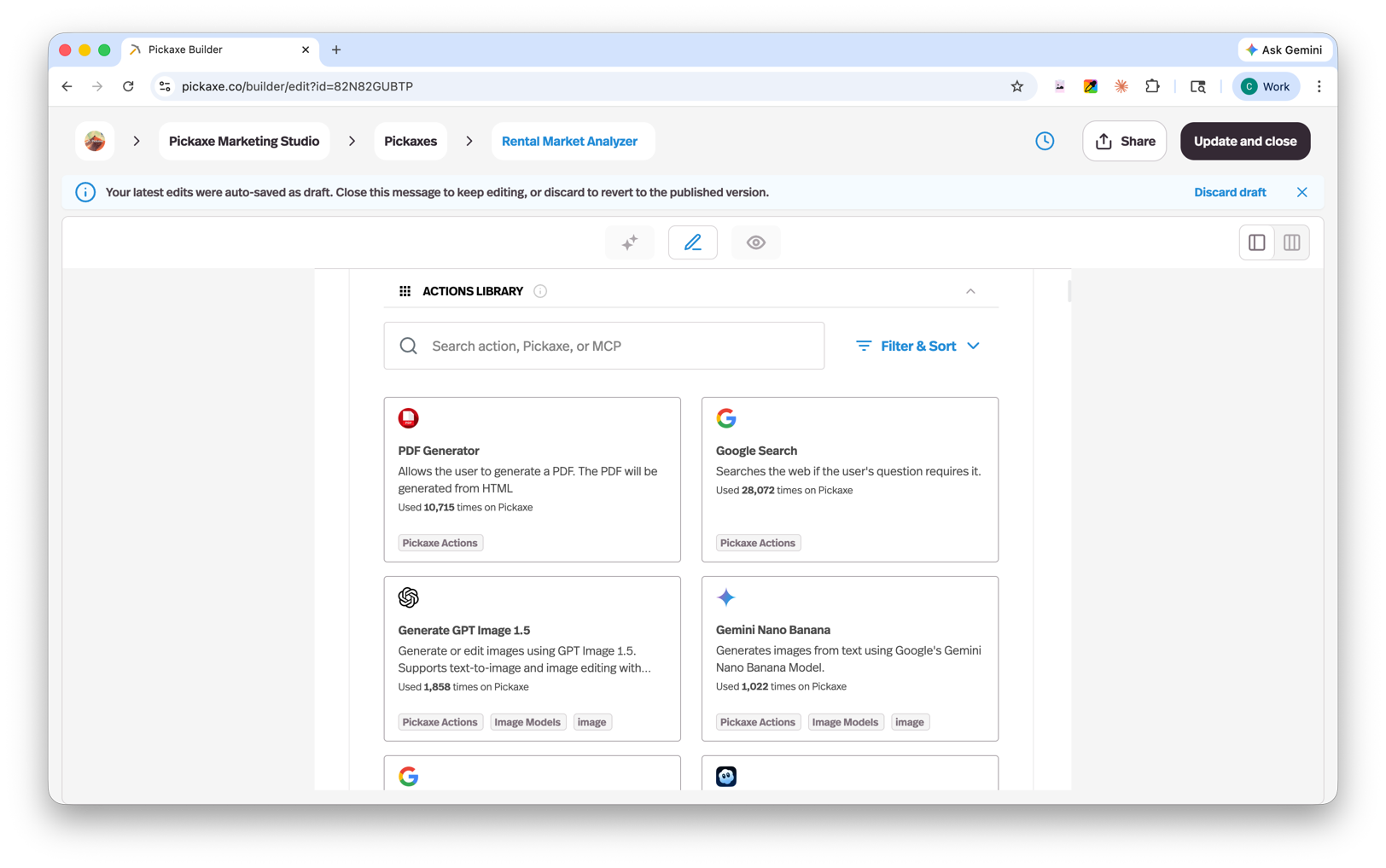The height and width of the screenshot is (868, 1386).
Task: Click the Actions Library info icon
Action: click(539, 291)
